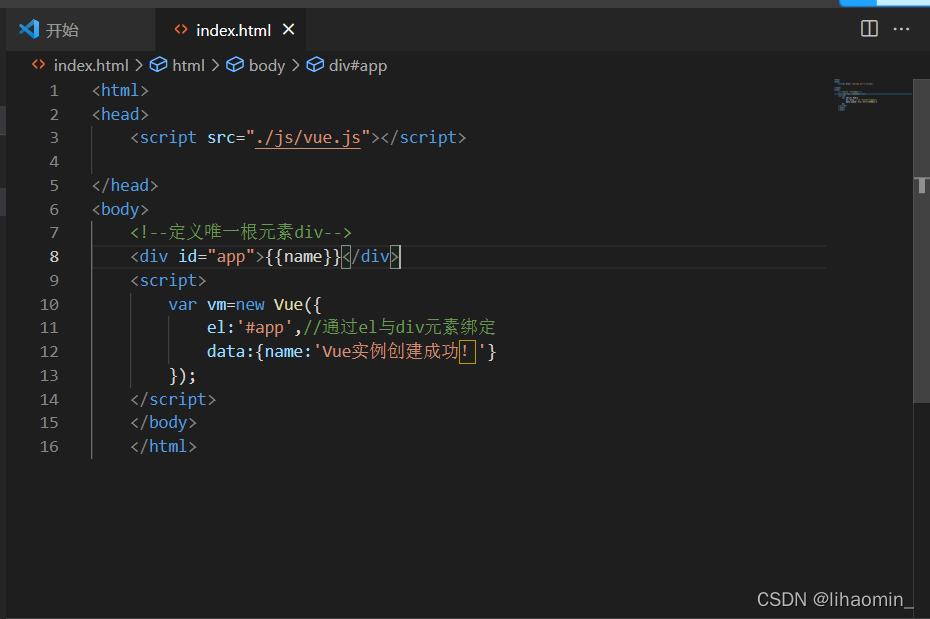Click the HTML file icon on index.html tab
The width and height of the screenshot is (930, 619).
tap(181, 29)
